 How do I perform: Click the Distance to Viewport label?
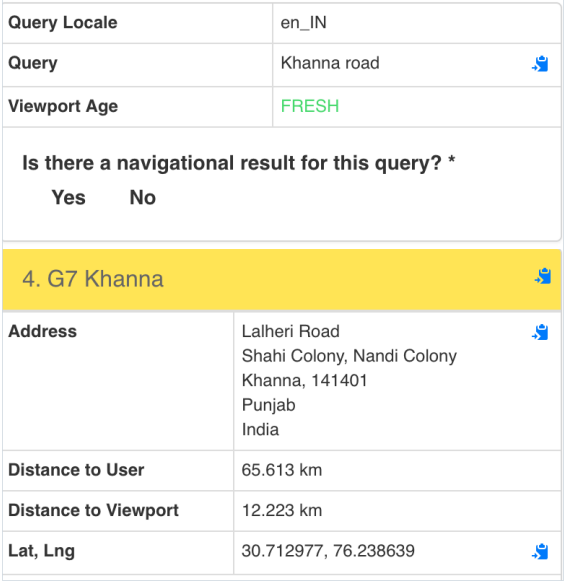[93, 510]
